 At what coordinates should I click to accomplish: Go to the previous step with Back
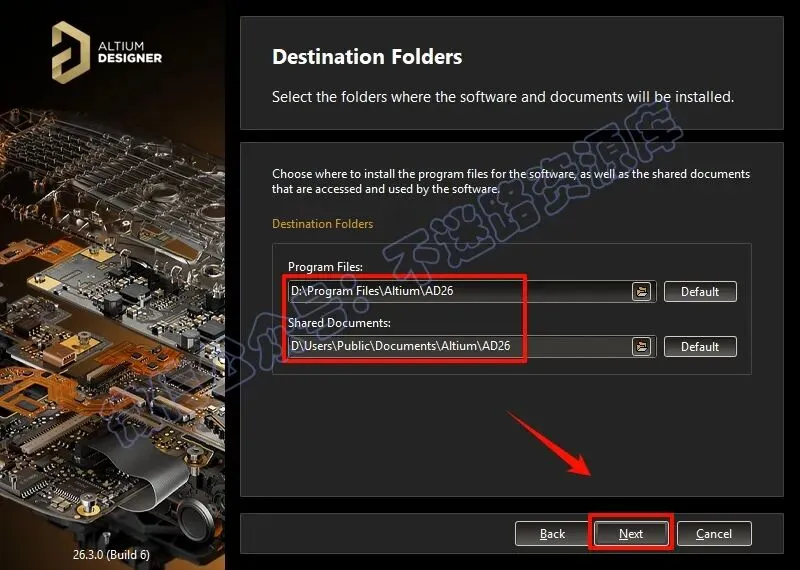click(552, 534)
